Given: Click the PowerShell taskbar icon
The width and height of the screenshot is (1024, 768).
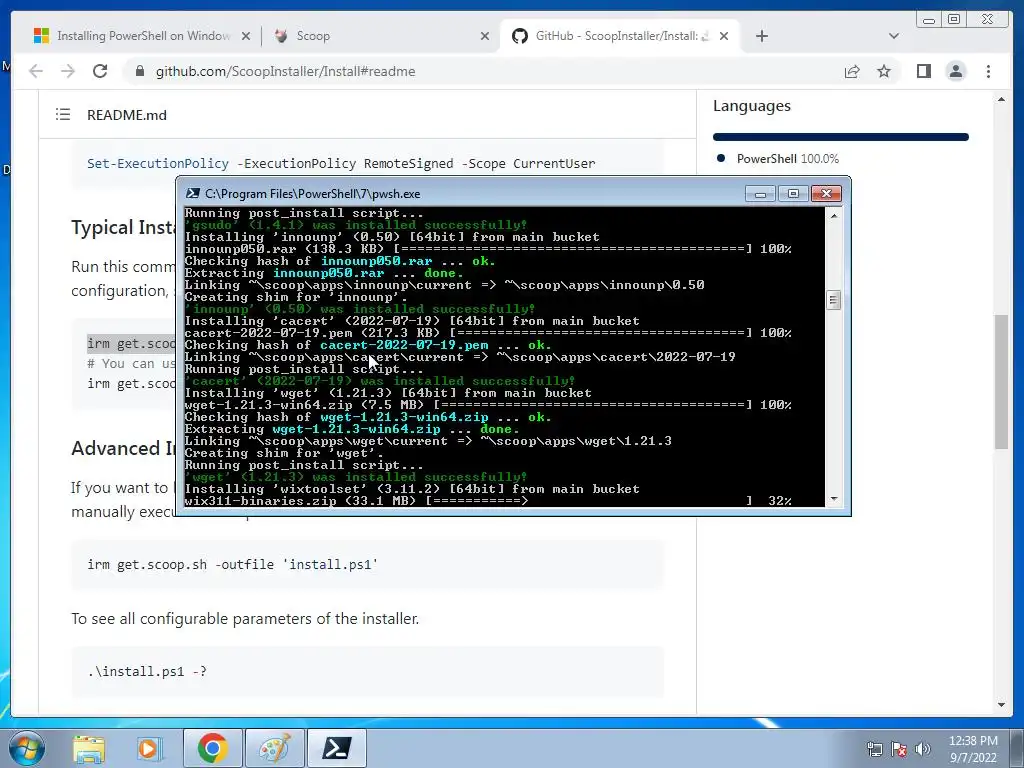Looking at the screenshot, I should 337,748.
